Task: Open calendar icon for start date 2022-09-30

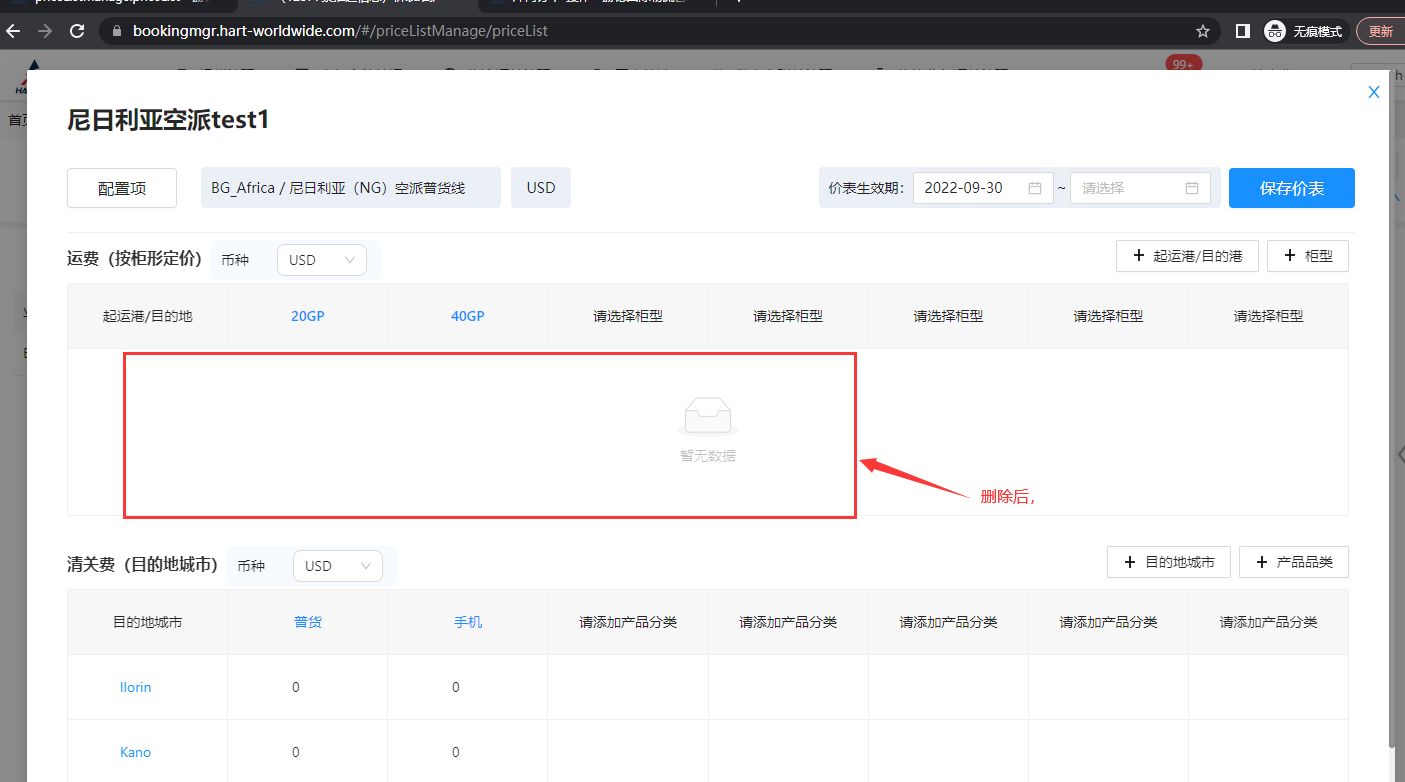Action: pos(1035,188)
